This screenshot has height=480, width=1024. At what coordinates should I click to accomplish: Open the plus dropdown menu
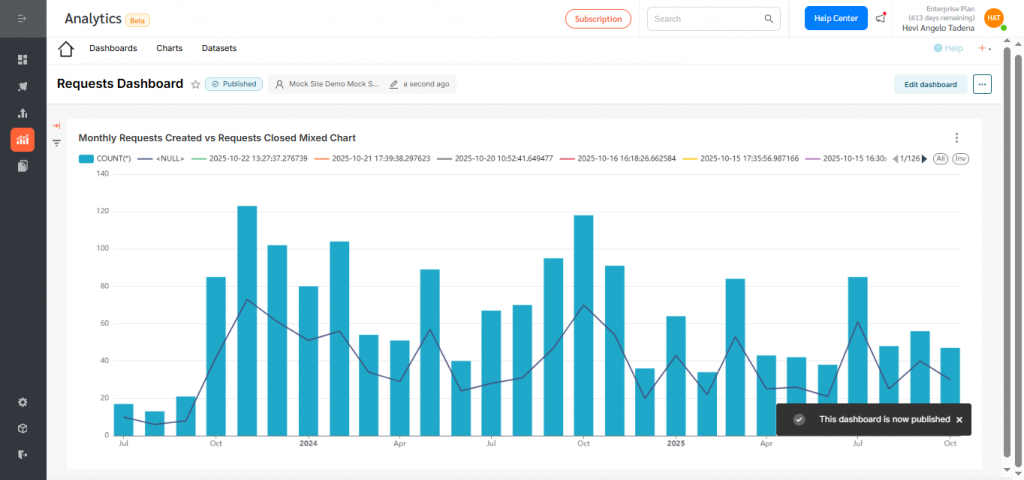[x=984, y=48]
